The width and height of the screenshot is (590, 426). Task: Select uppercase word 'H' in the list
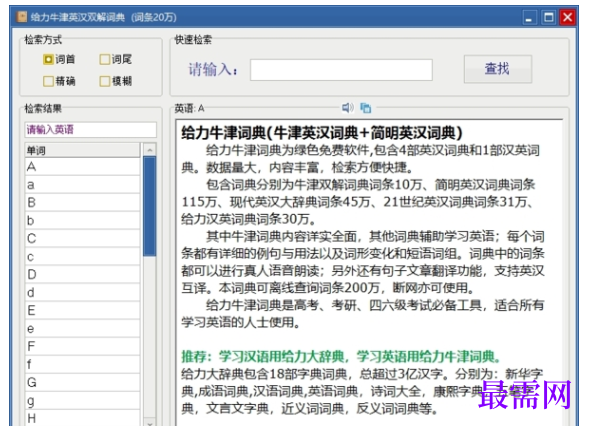[x=82, y=418]
